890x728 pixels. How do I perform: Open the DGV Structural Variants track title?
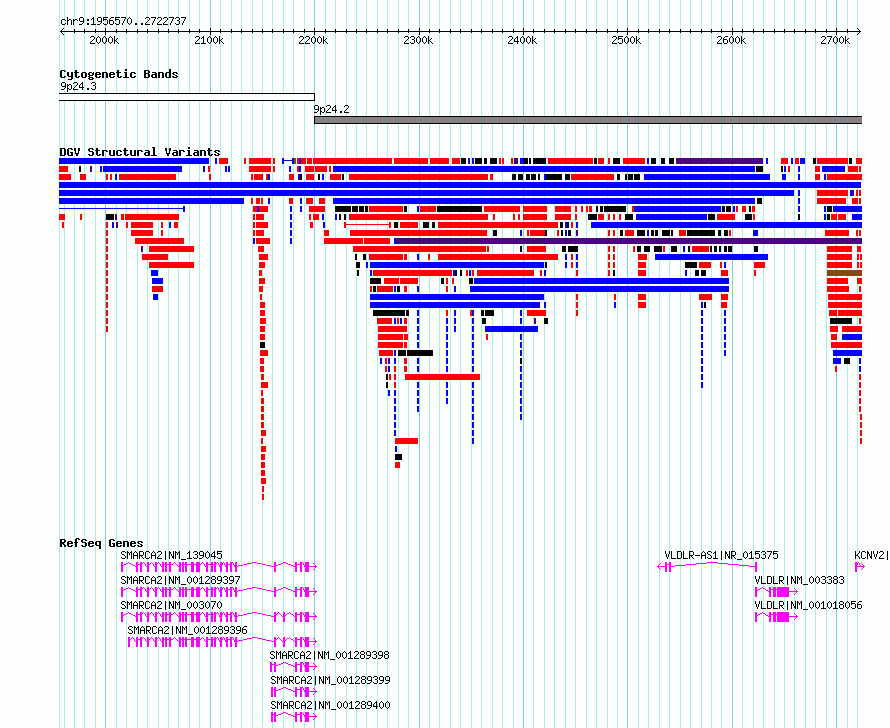click(x=140, y=152)
